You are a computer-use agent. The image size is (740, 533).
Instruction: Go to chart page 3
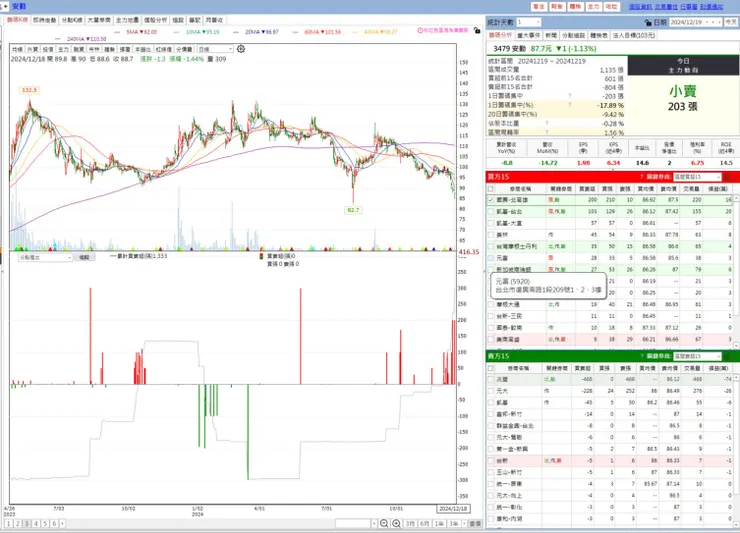pos(27,523)
